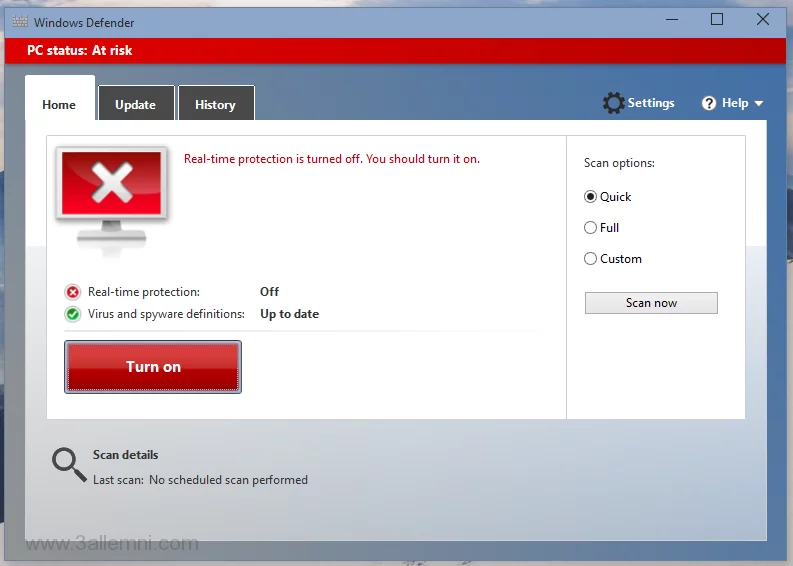Click the PC status At risk banner

click(x=80, y=50)
